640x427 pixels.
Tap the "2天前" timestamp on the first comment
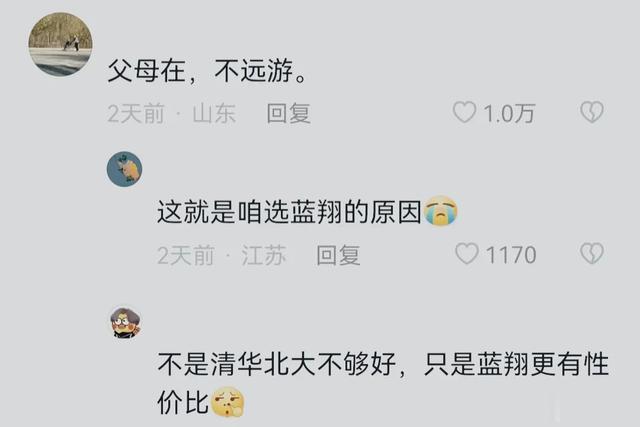(x=136, y=113)
